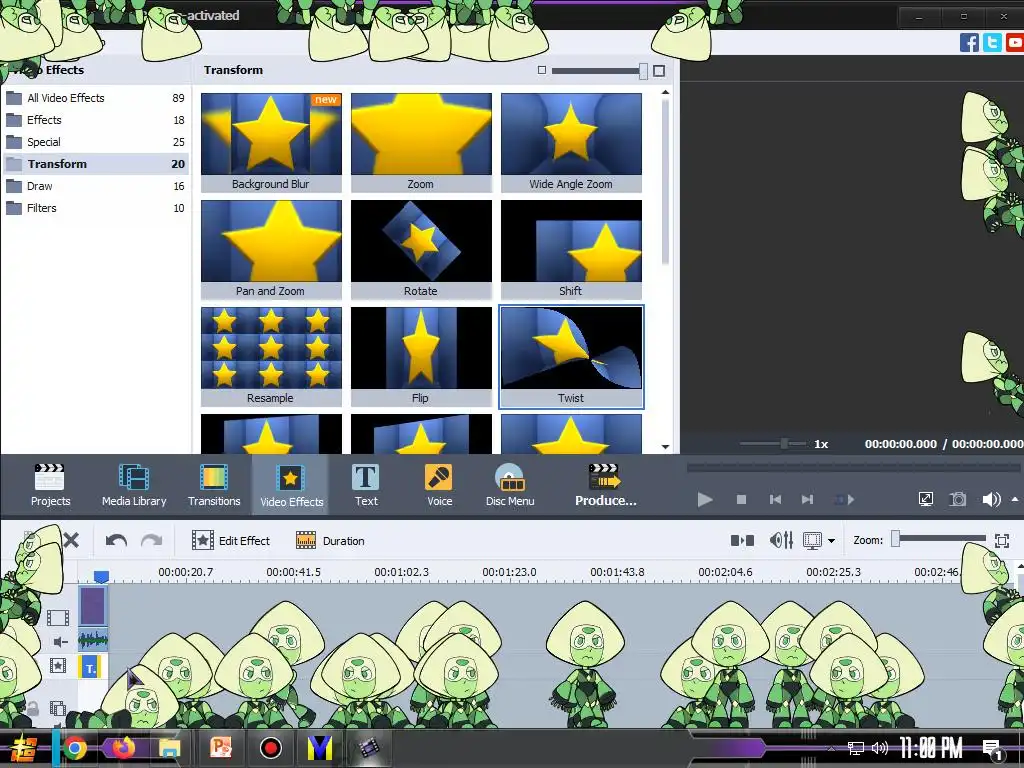Select the Resample effect

click(271, 357)
